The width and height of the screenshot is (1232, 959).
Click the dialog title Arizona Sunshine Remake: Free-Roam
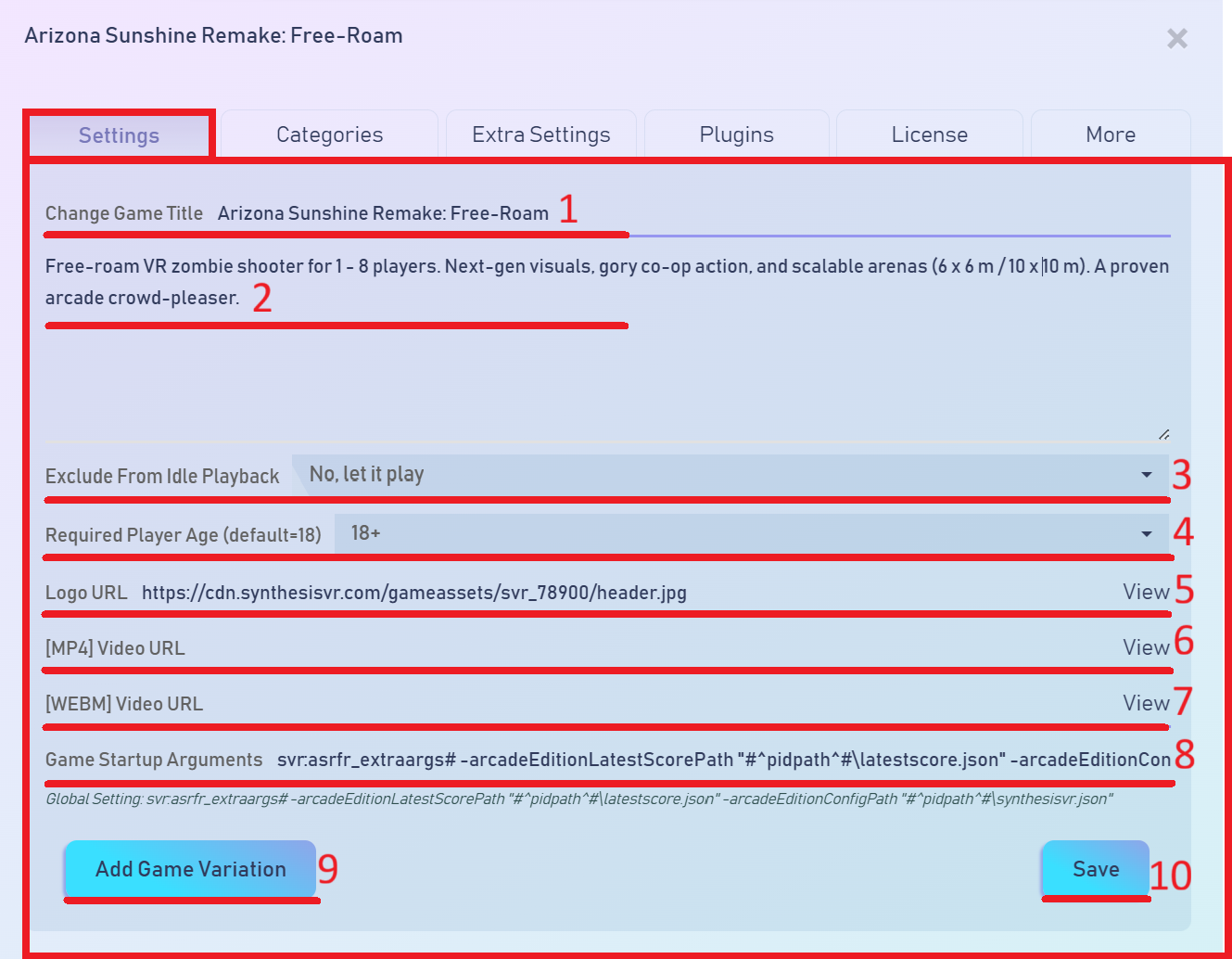(213, 35)
